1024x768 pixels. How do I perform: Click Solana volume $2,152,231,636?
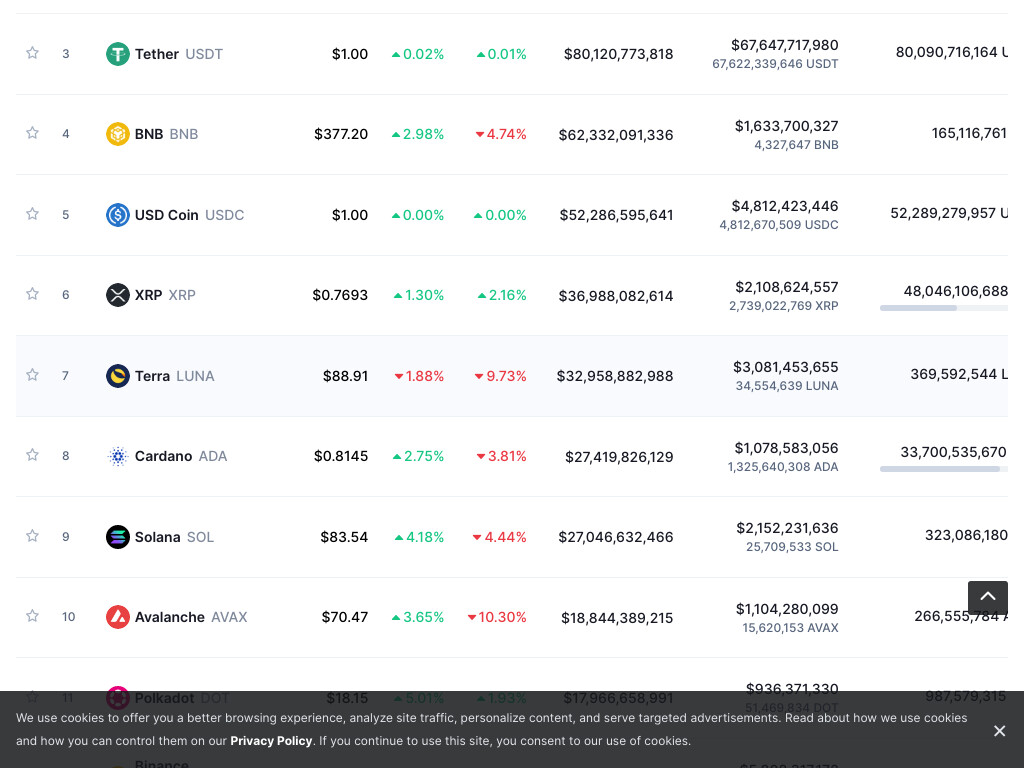[x=787, y=528]
